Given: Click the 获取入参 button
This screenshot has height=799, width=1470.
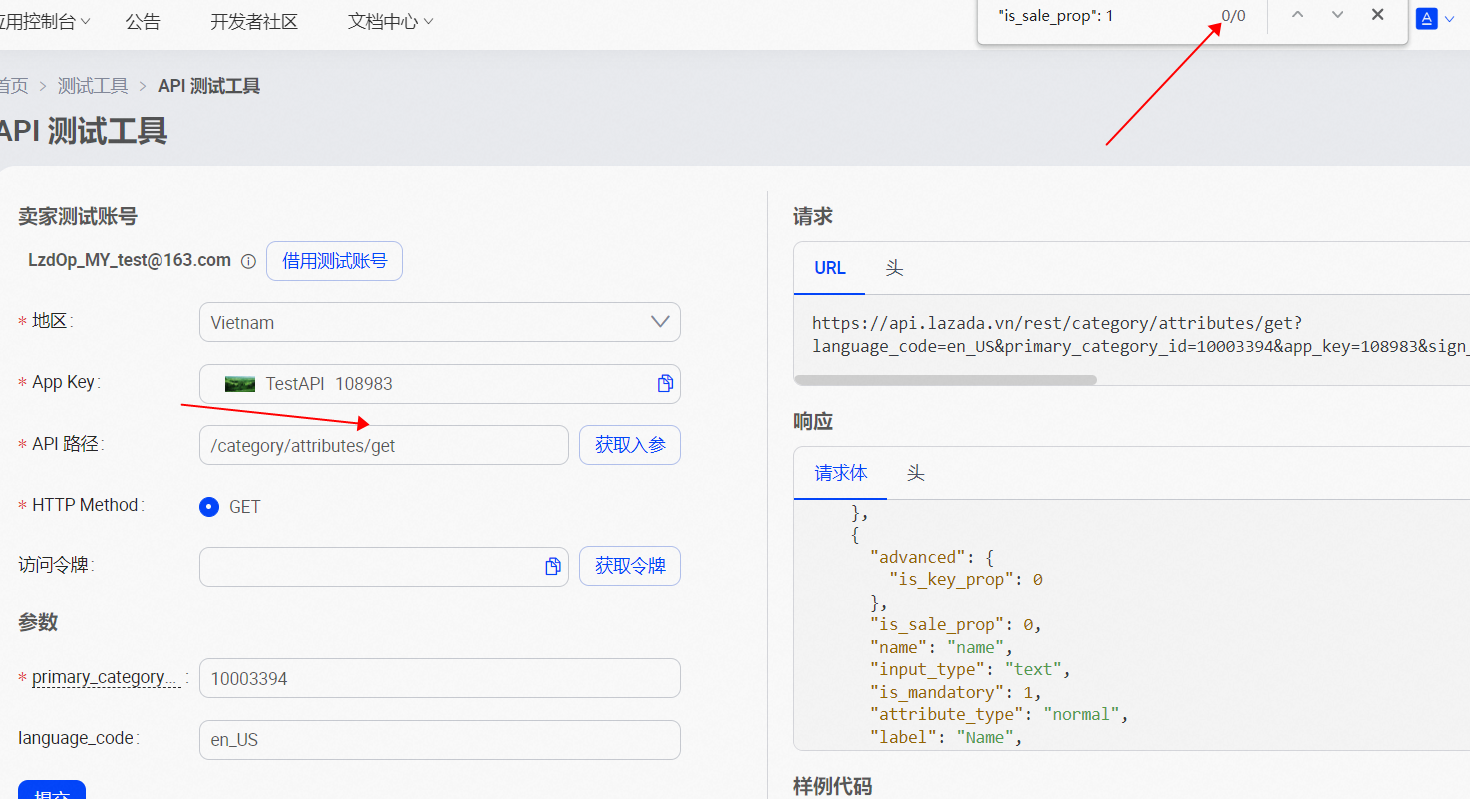Looking at the screenshot, I should coord(630,445).
